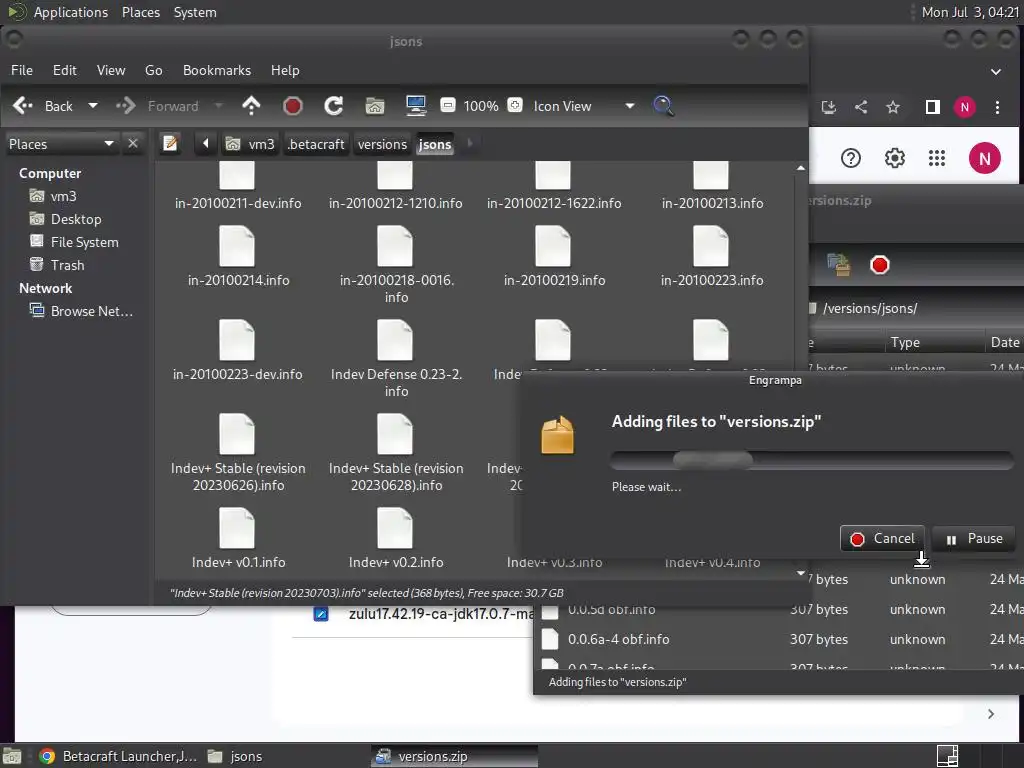1024x768 pixels.
Task: Zoom out with the minus icon
Action: pos(448,105)
